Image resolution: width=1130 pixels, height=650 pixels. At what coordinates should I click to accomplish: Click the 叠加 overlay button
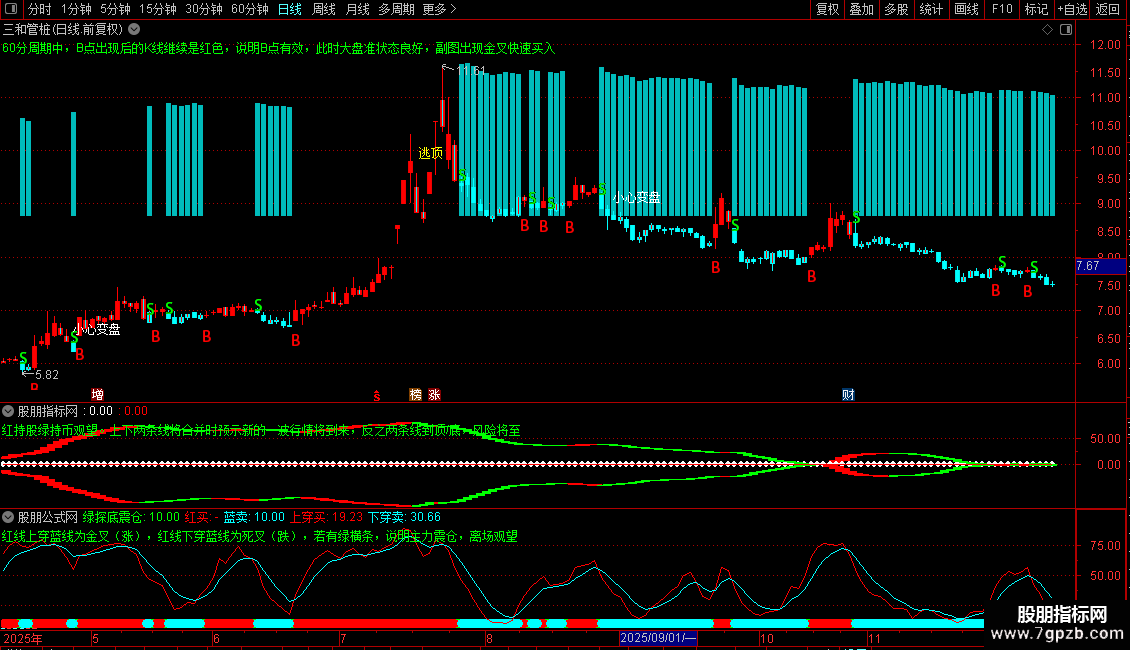click(x=861, y=9)
